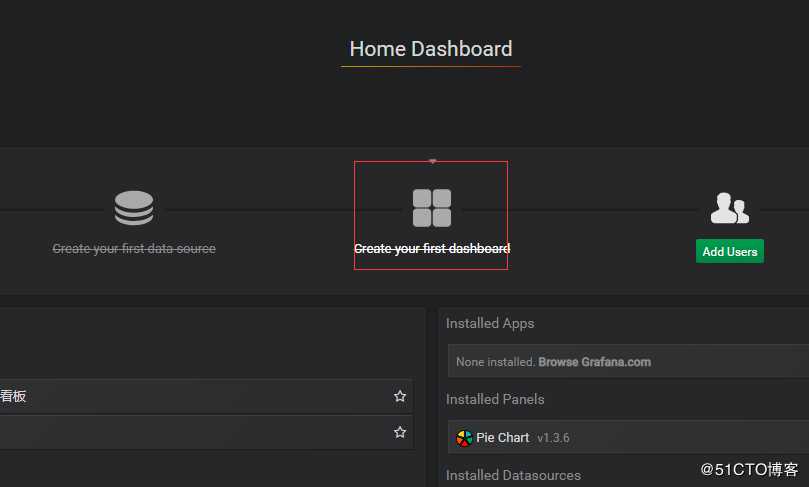Image resolution: width=809 pixels, height=487 pixels.
Task: Open the 'Create your first data source' step
Action: pyautogui.click(x=134, y=248)
